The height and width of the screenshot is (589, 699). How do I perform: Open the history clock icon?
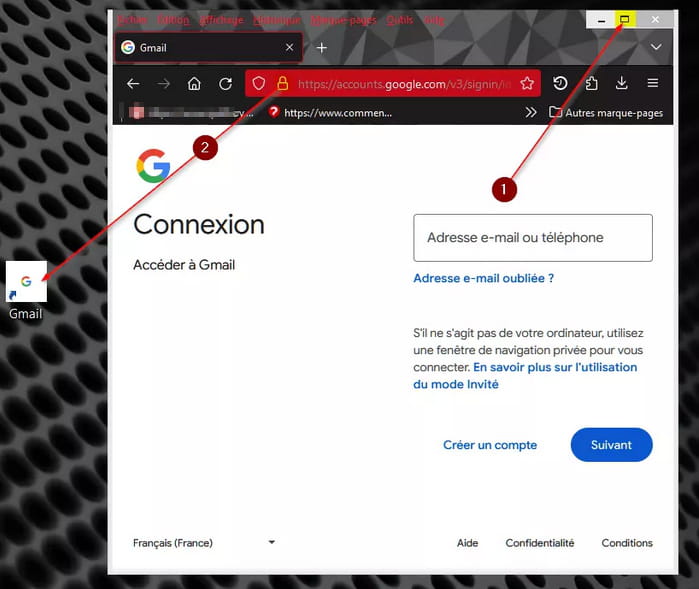point(560,83)
